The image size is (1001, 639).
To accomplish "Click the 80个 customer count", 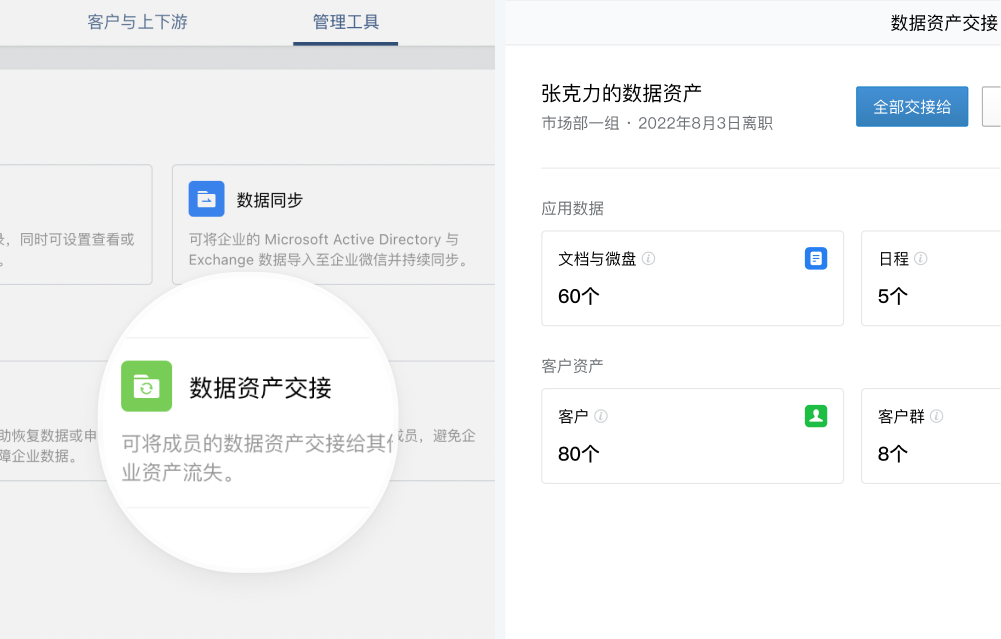I will click(576, 455).
